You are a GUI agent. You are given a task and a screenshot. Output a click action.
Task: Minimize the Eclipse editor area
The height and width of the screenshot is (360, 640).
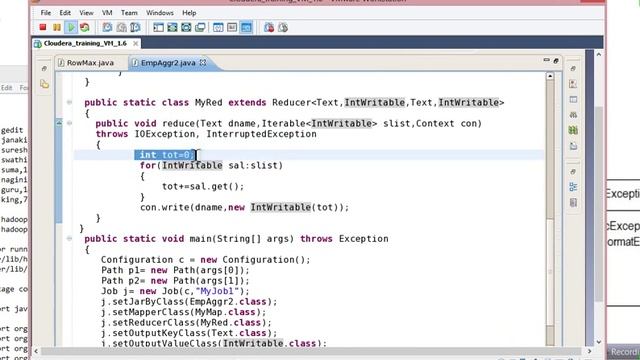pyautogui.click(x=547, y=60)
